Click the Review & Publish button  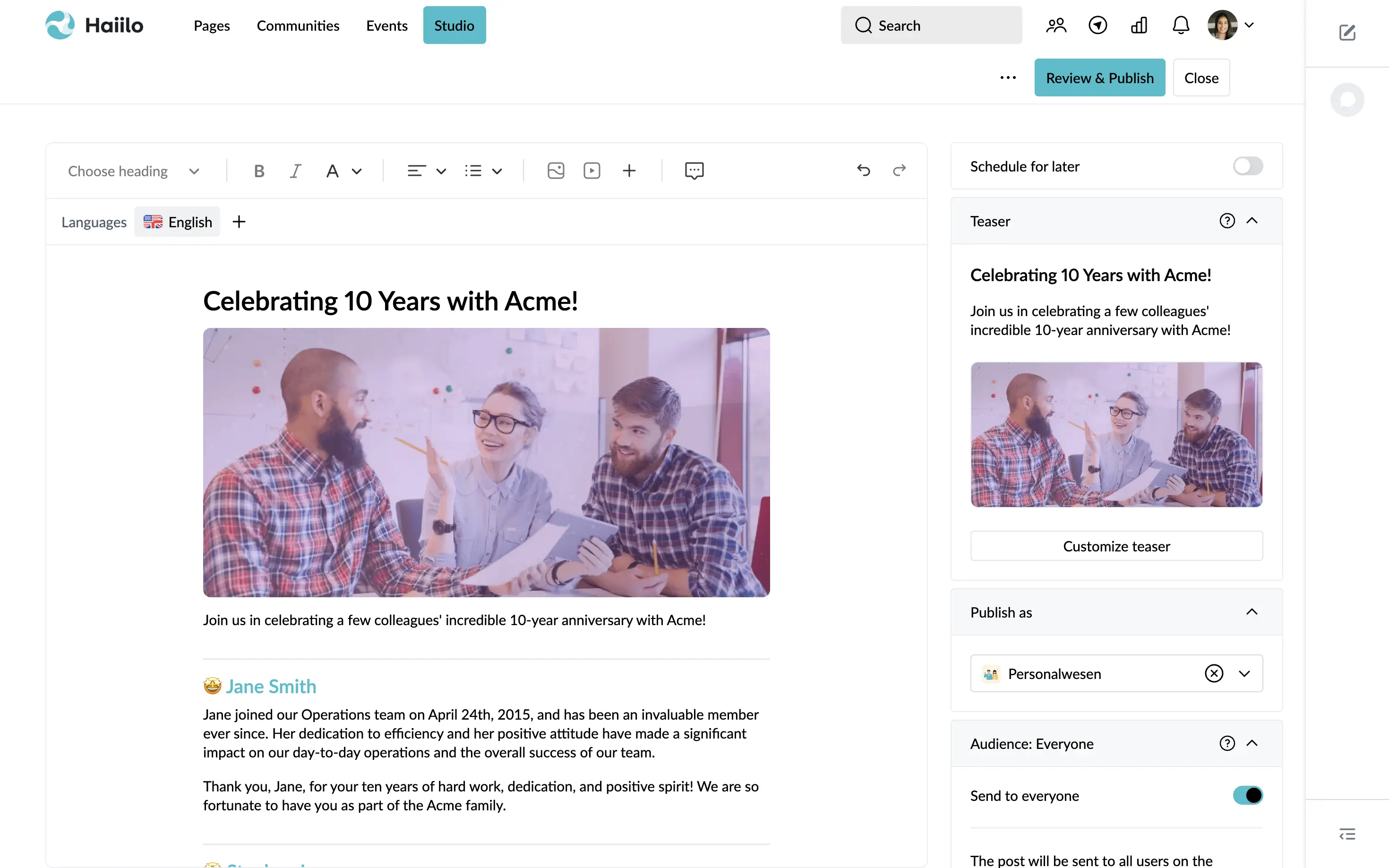[1099, 77]
